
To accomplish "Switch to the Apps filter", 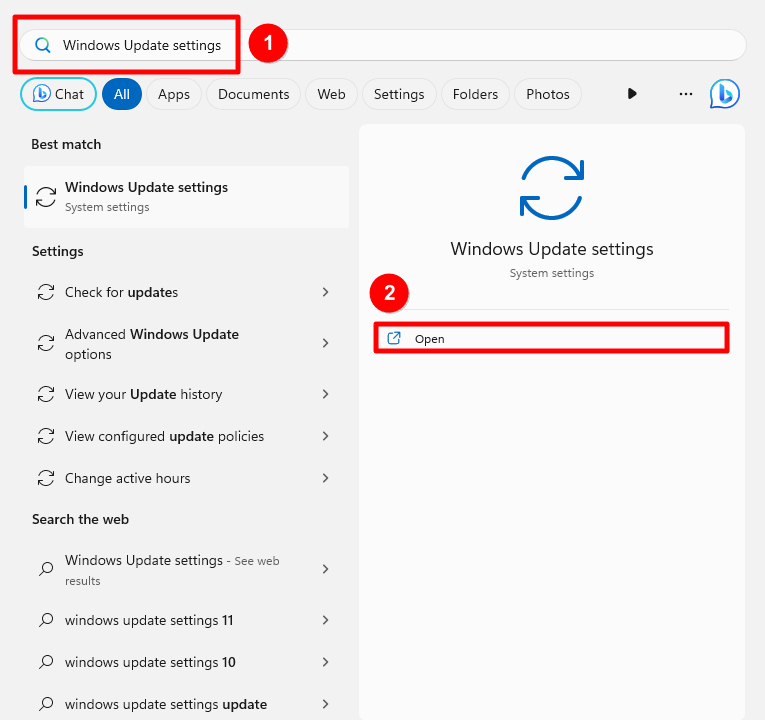I will point(174,94).
